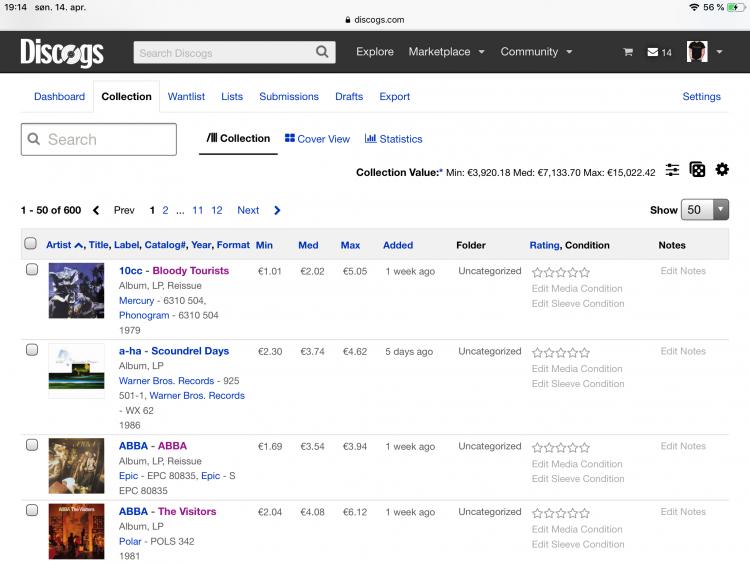The width and height of the screenshot is (750, 563).
Task: Open the ABBA The Visitors cover thumbnail
Action: point(76,531)
